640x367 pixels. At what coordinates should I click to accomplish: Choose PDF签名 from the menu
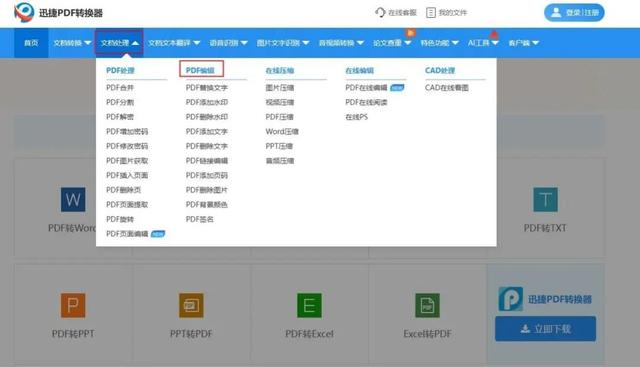[200, 219]
